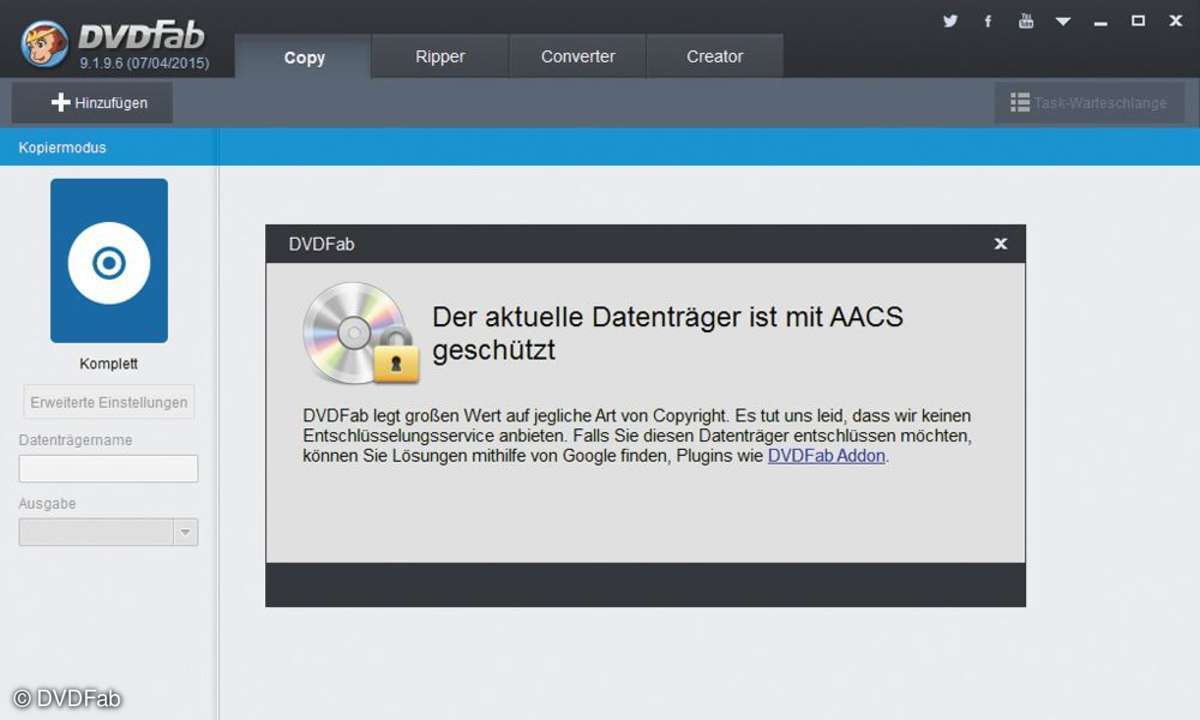Click the Datenträgername input field
This screenshot has height=720, width=1200.
point(109,469)
